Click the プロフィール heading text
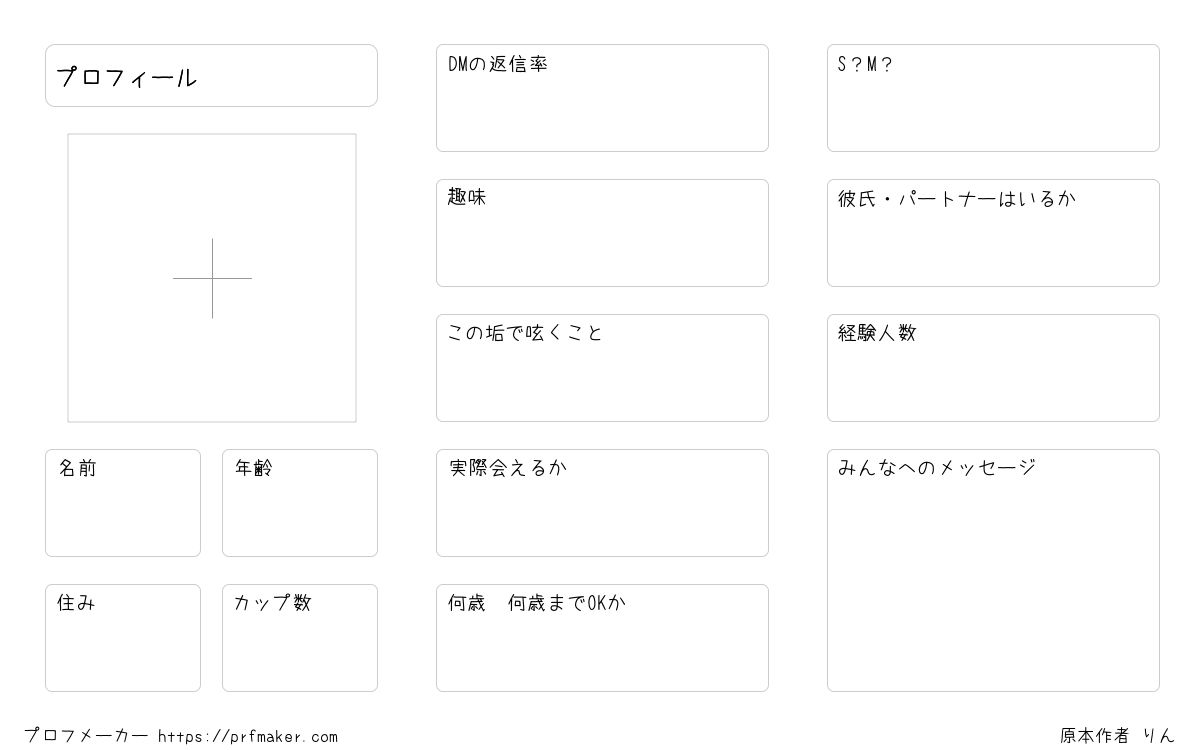Viewport: 1200px width, 750px height. click(x=126, y=77)
